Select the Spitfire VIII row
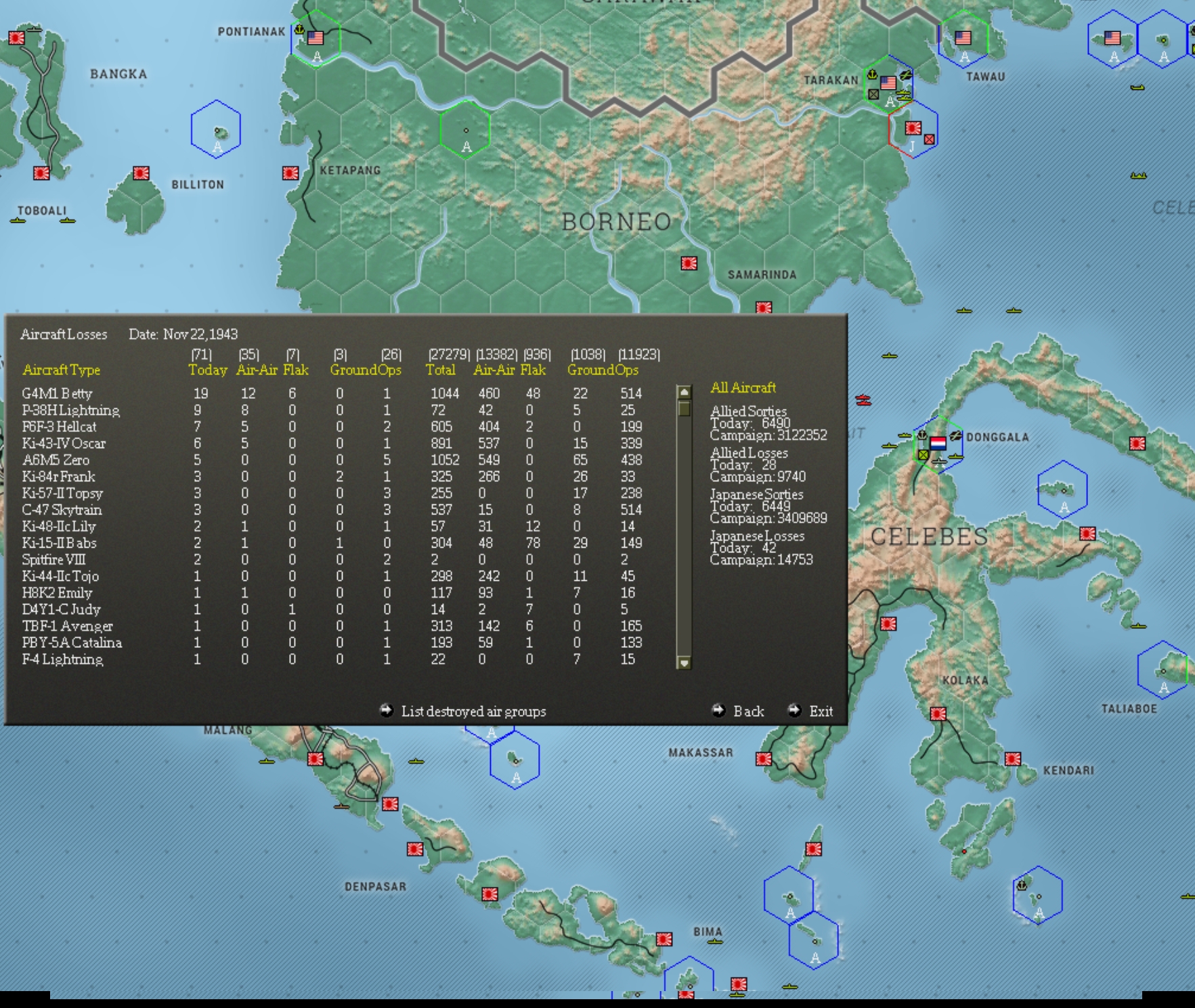Screen dimensions: 1195x1008 tap(332, 559)
